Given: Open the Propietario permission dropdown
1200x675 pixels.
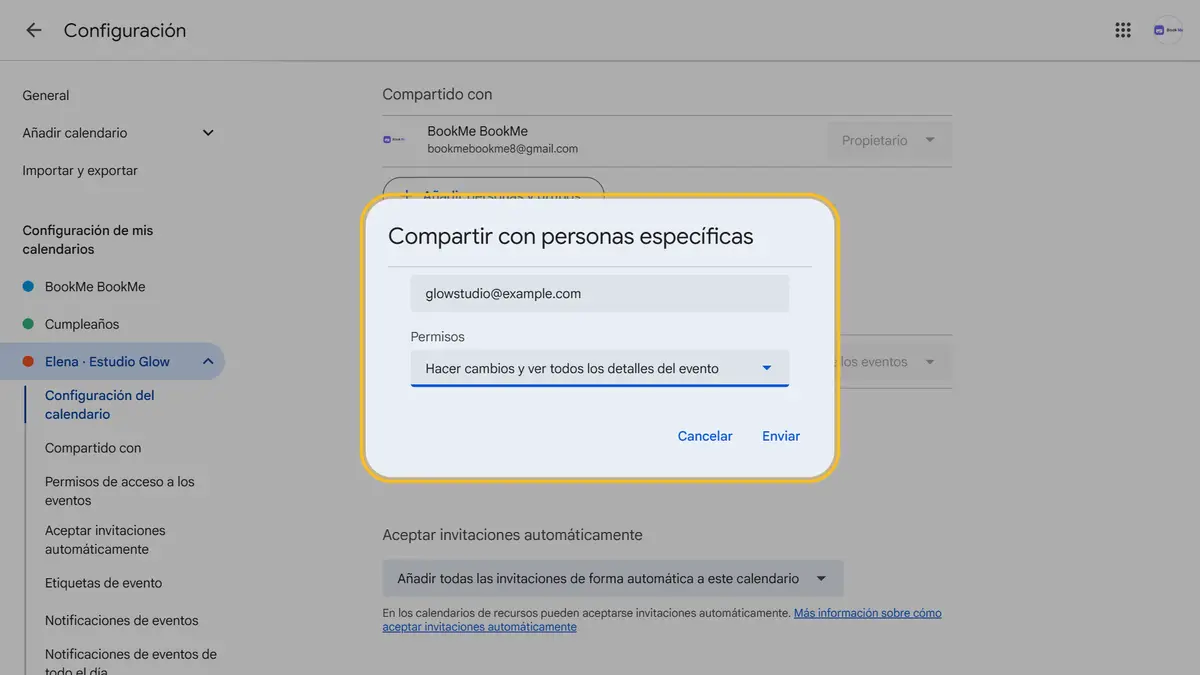Looking at the screenshot, I should coord(889,141).
